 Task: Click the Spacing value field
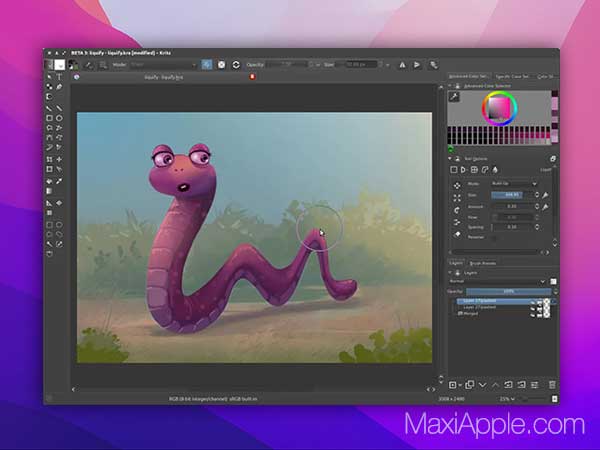click(512, 227)
